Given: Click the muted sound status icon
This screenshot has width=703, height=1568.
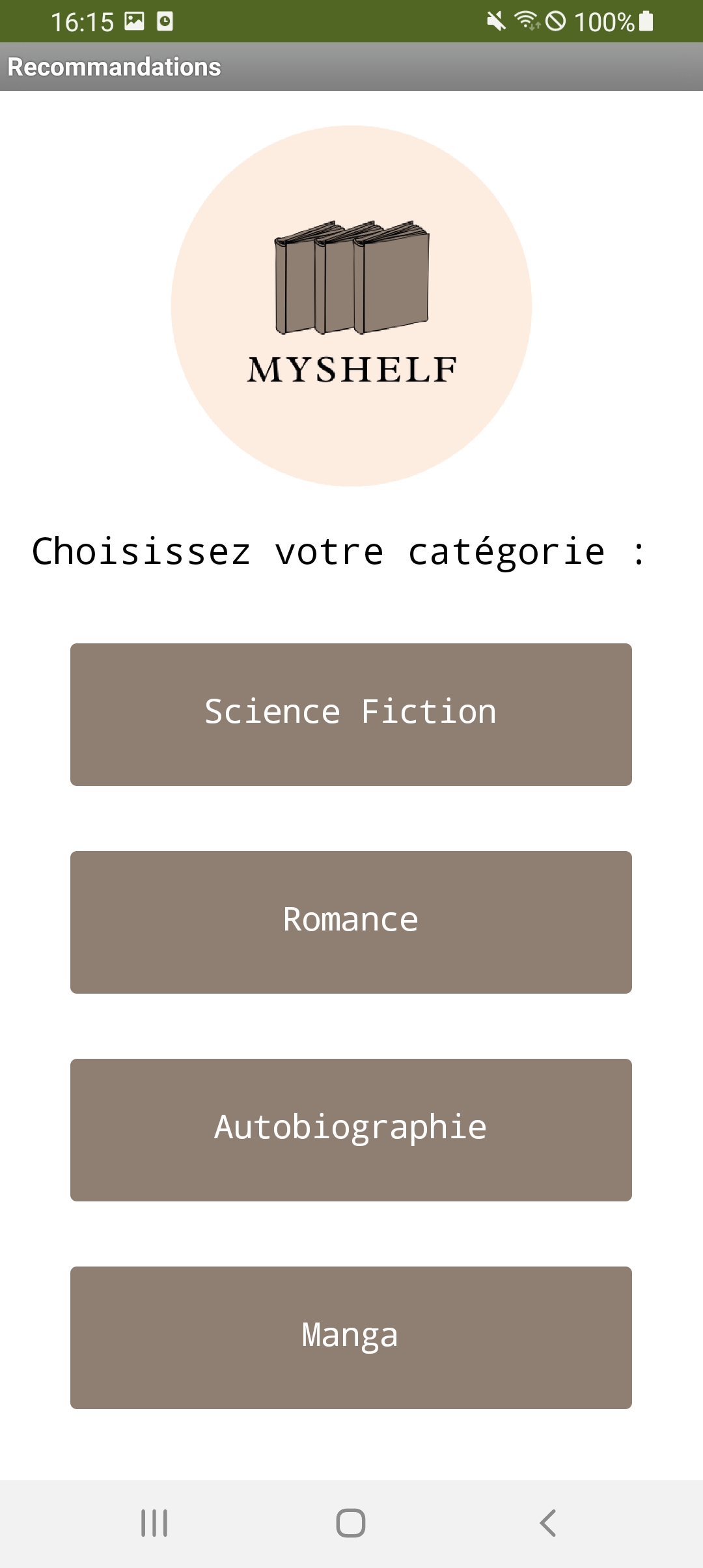Looking at the screenshot, I should pyautogui.click(x=496, y=21).
